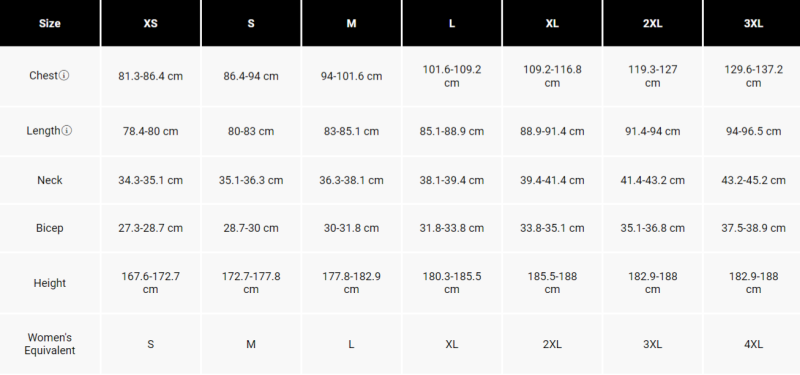
Task: Click the Women's Equivalent row label
Action: [x=50, y=344]
